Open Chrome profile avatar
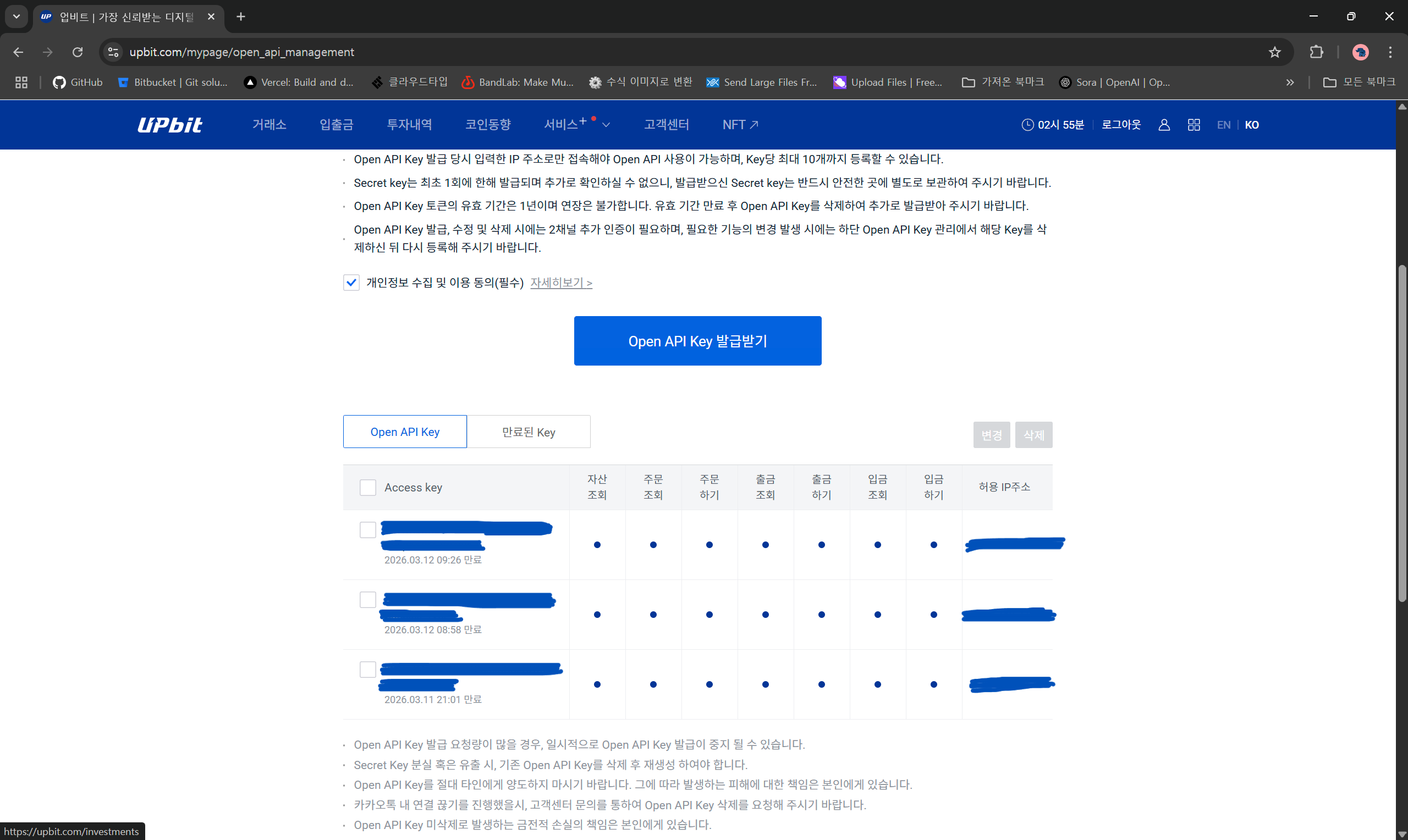This screenshot has height=840, width=1408. 1361,52
